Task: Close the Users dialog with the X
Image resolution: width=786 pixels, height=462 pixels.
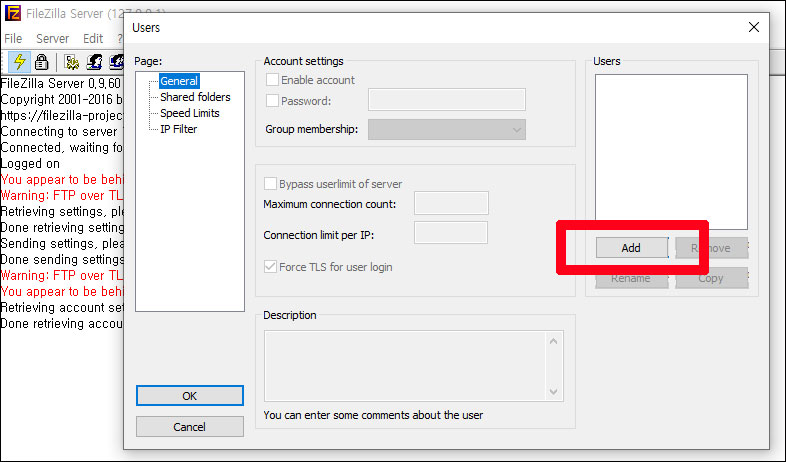Action: pyautogui.click(x=753, y=27)
